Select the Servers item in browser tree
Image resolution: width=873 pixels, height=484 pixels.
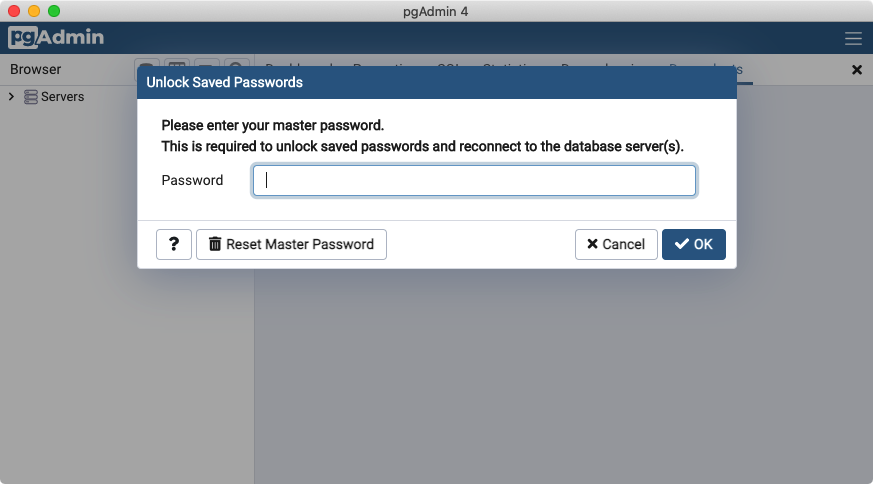62,97
